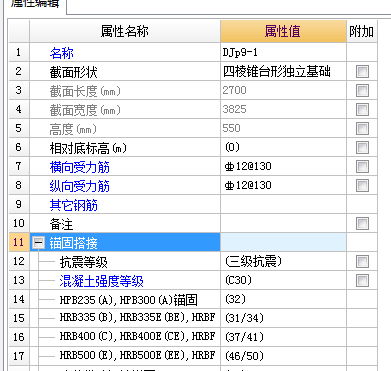391x371 pixels.
Task: Click the 备注 value cell
Action: click(283, 223)
